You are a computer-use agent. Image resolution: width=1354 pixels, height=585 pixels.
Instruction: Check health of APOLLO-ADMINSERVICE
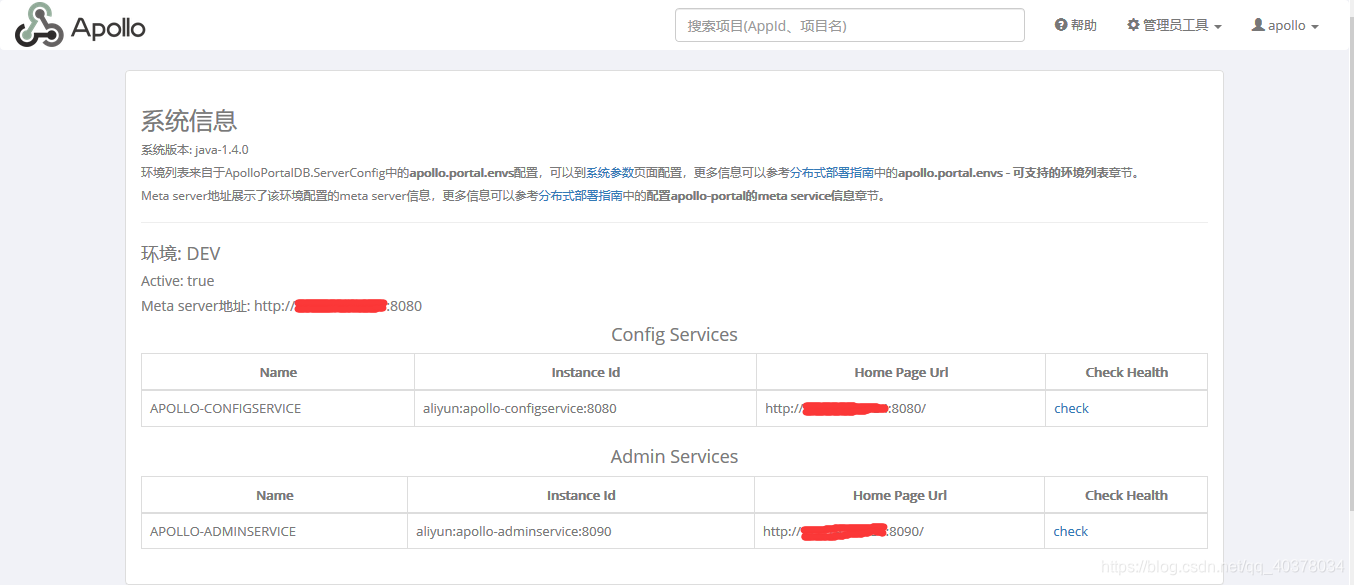click(x=1070, y=531)
